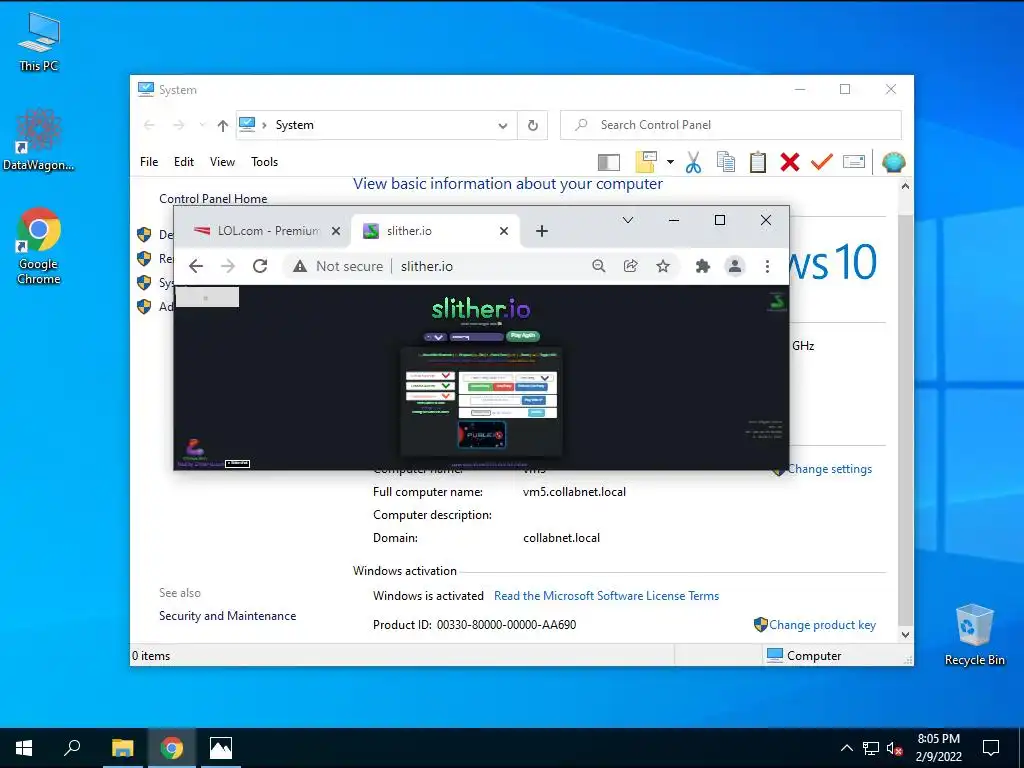Select the Recycle Bin icon

(x=974, y=634)
